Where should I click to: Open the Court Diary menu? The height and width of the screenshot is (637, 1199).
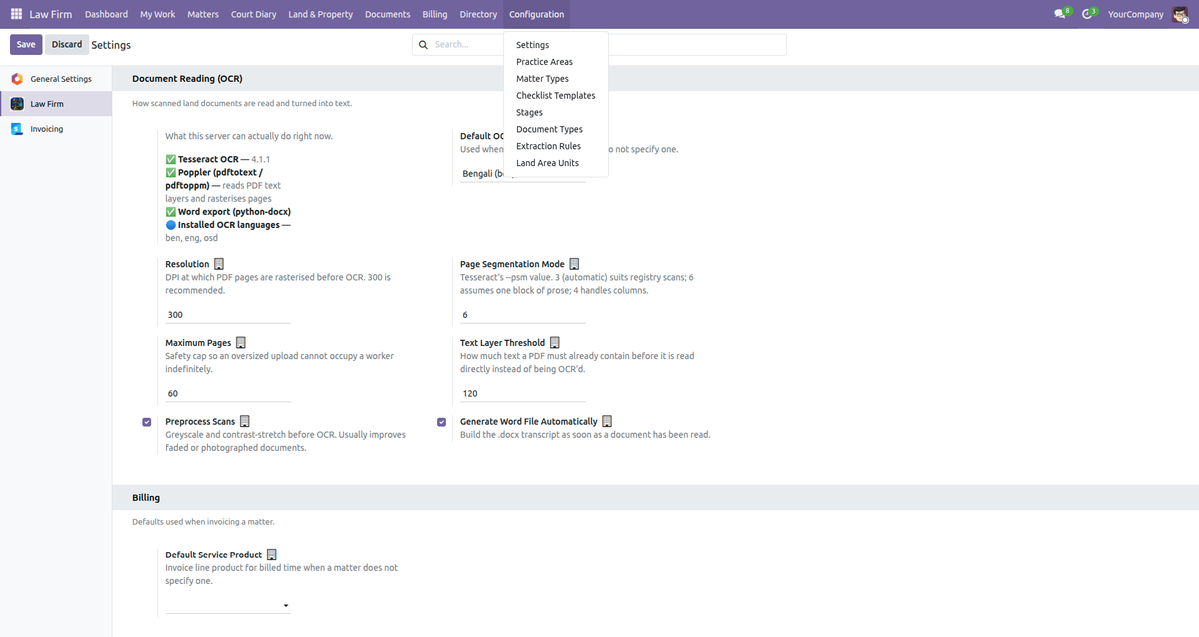pyautogui.click(x=254, y=14)
